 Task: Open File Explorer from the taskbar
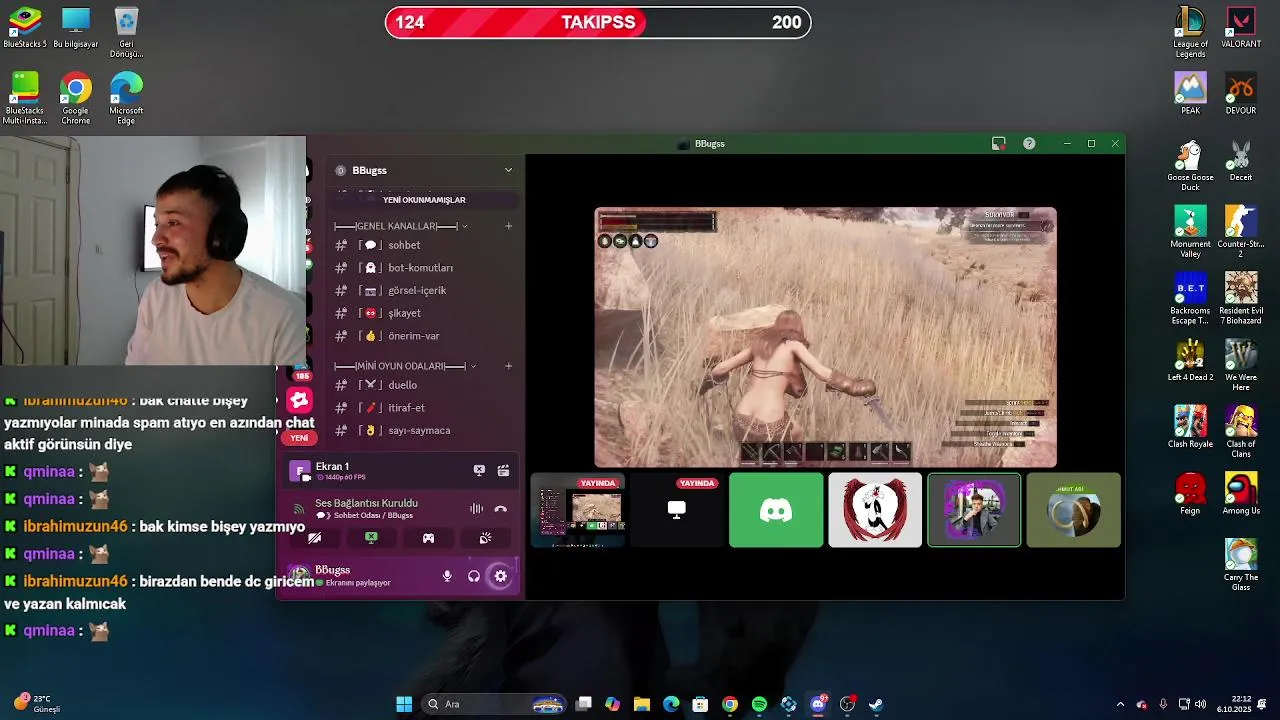642,704
